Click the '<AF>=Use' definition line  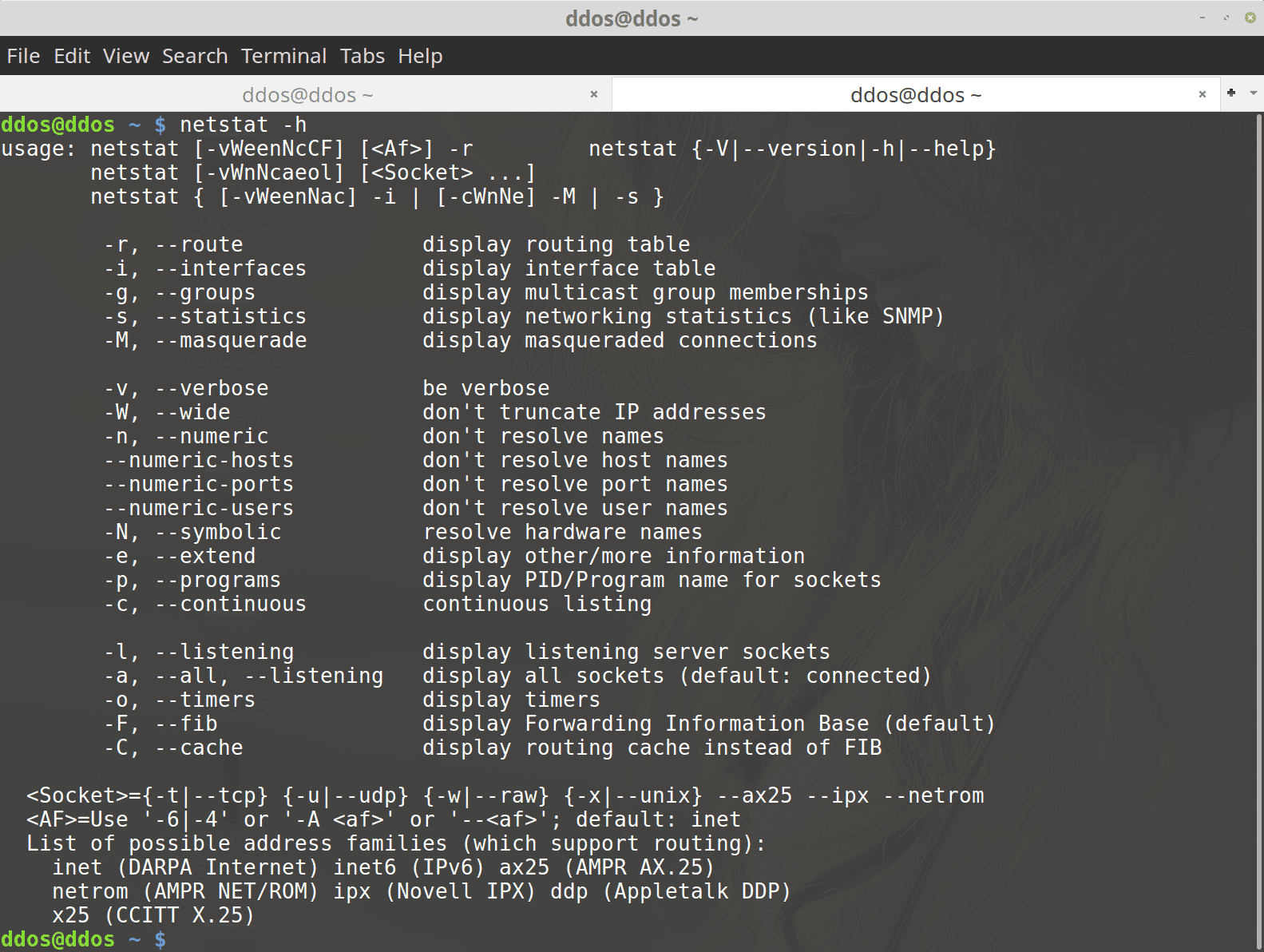point(384,819)
